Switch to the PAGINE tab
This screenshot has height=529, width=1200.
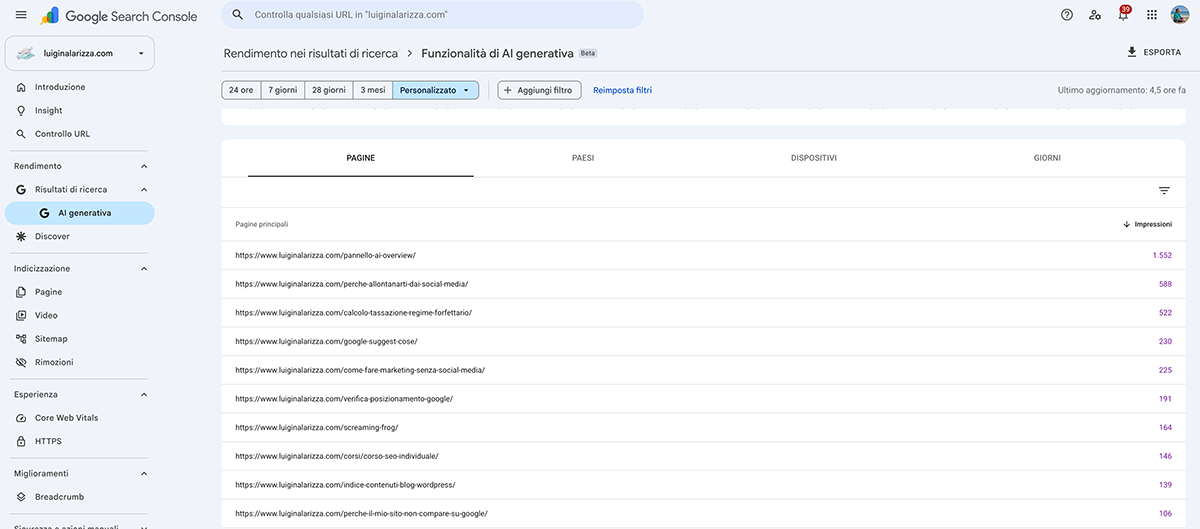click(361, 158)
